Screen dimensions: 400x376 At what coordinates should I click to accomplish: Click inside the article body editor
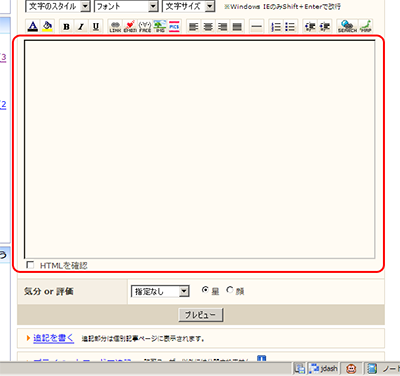[x=200, y=149]
